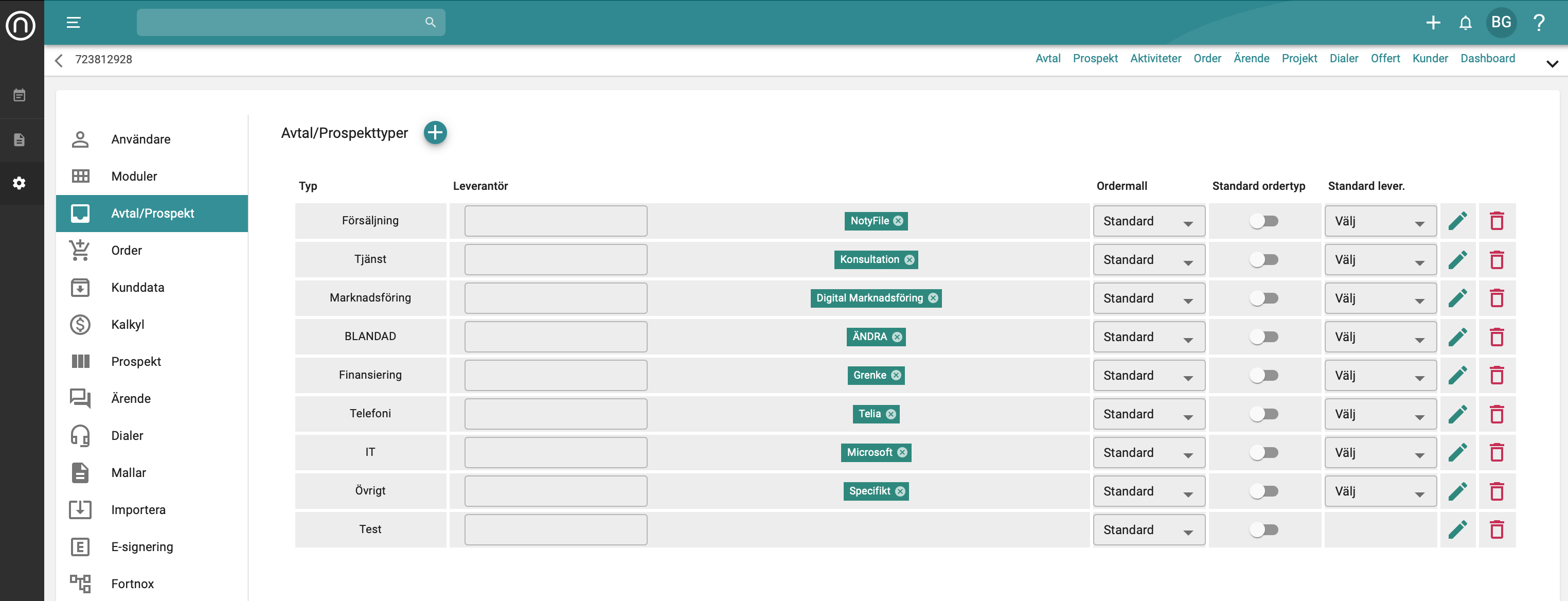Image resolution: width=1568 pixels, height=601 pixels.
Task: Expand the chevron next to Dashboard
Action: coord(1552,63)
